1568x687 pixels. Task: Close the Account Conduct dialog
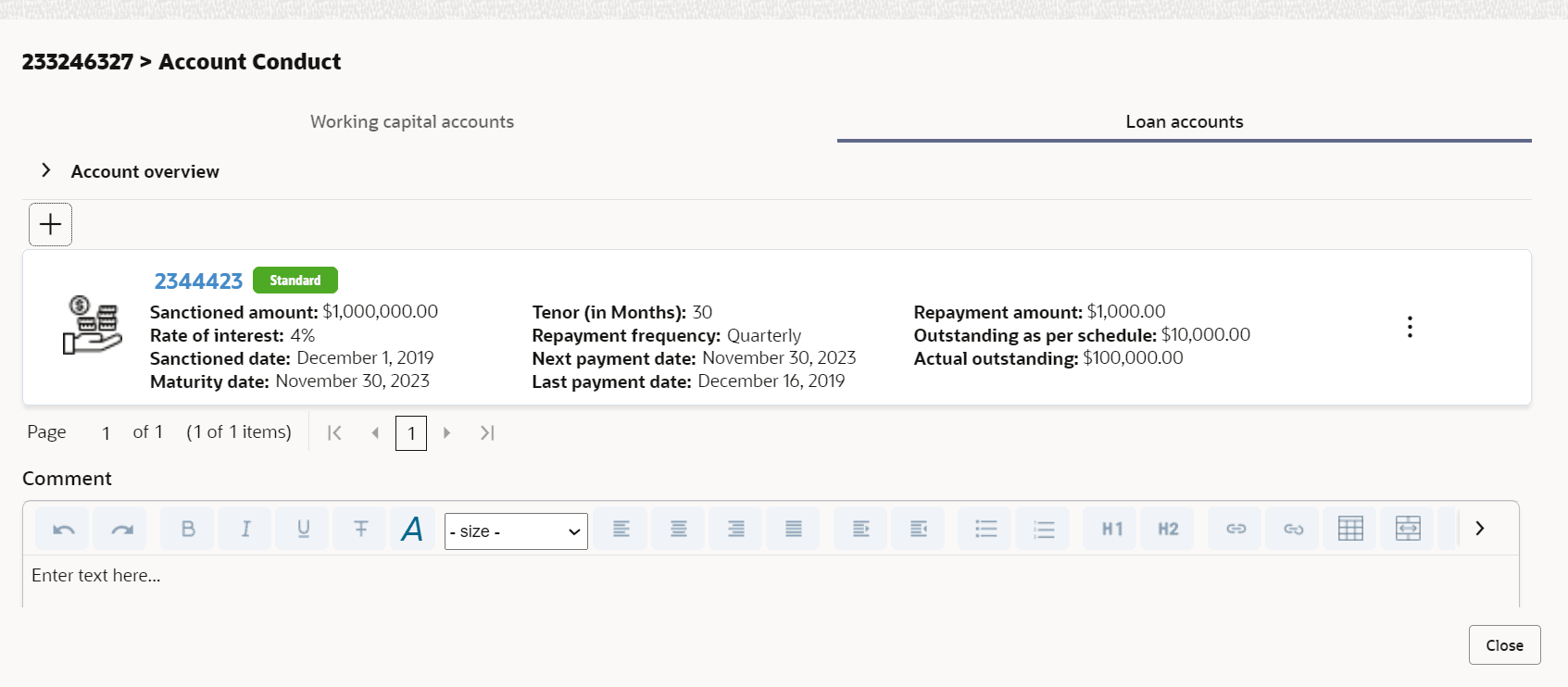[x=1504, y=645]
